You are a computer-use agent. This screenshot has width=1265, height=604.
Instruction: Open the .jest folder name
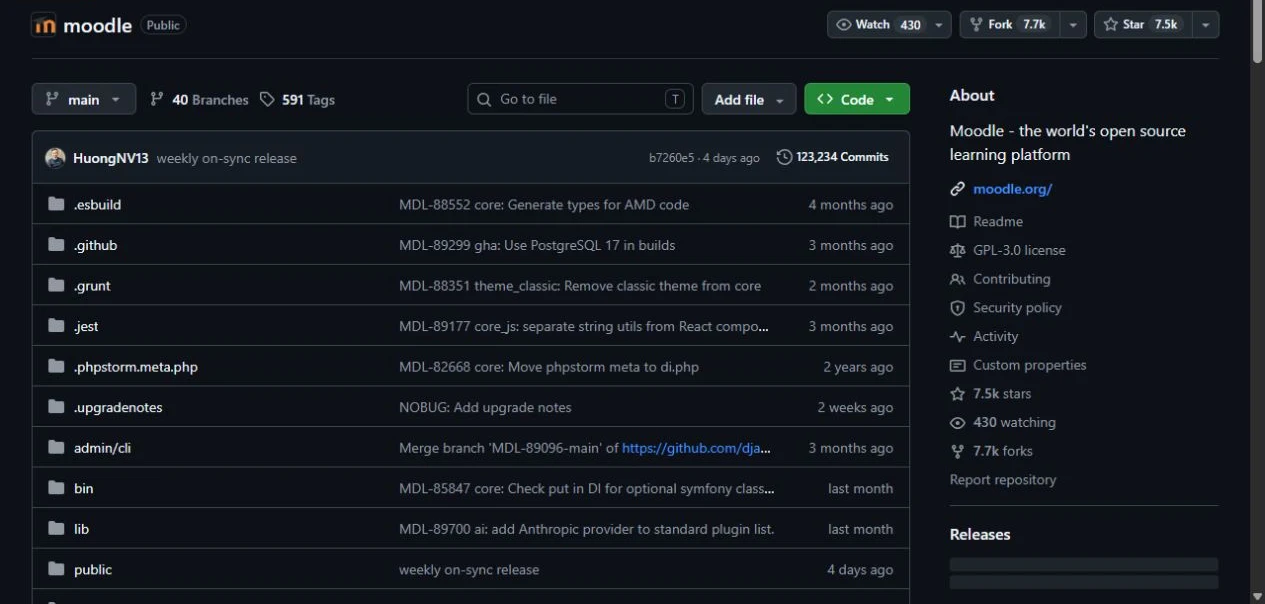click(86, 326)
